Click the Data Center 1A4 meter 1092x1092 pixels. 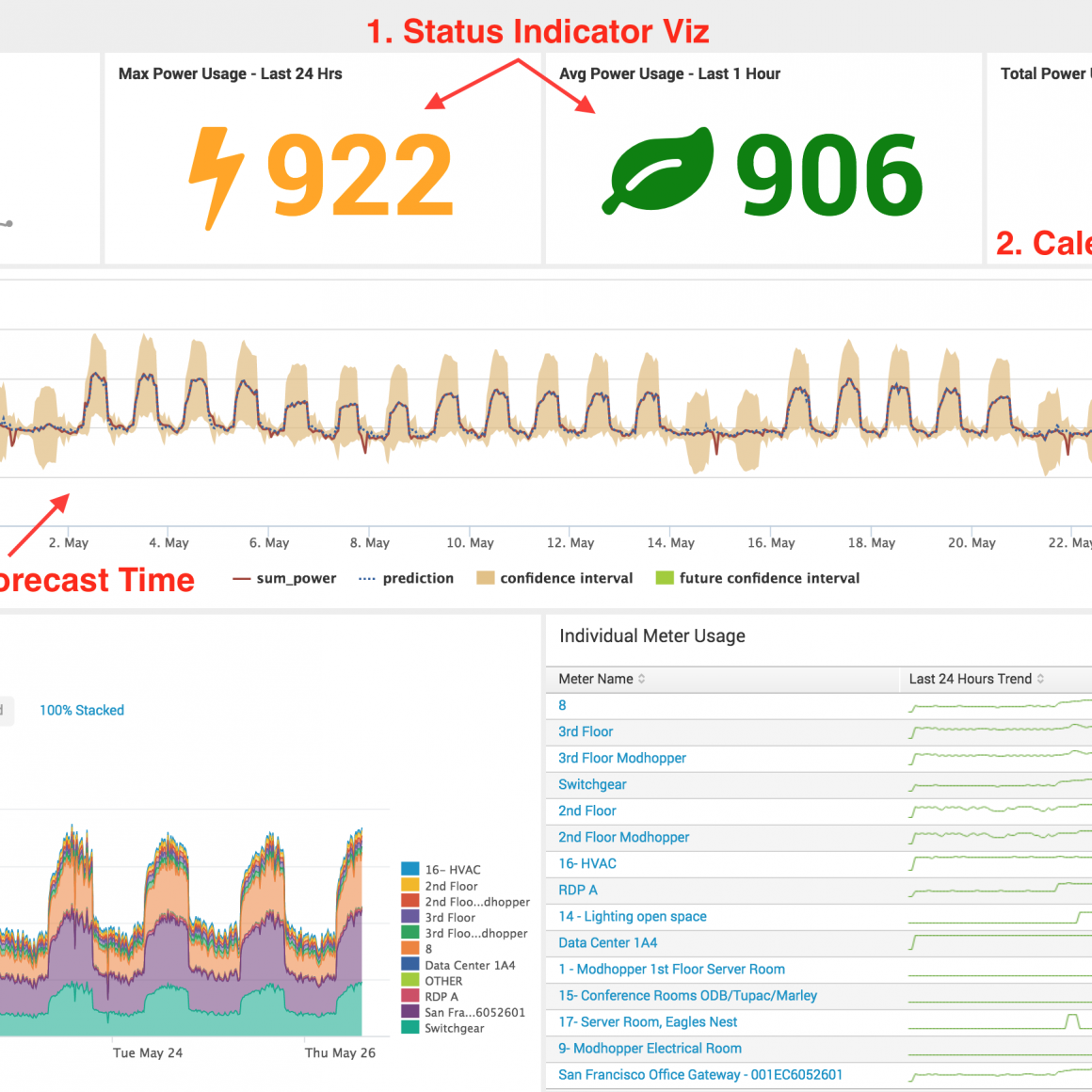click(x=607, y=942)
